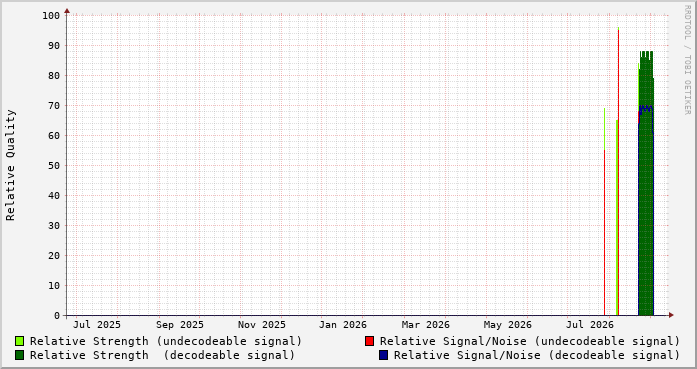697x369 pixels.
Task: Click the Relative Quality vertical axis title
Action: click(10, 165)
